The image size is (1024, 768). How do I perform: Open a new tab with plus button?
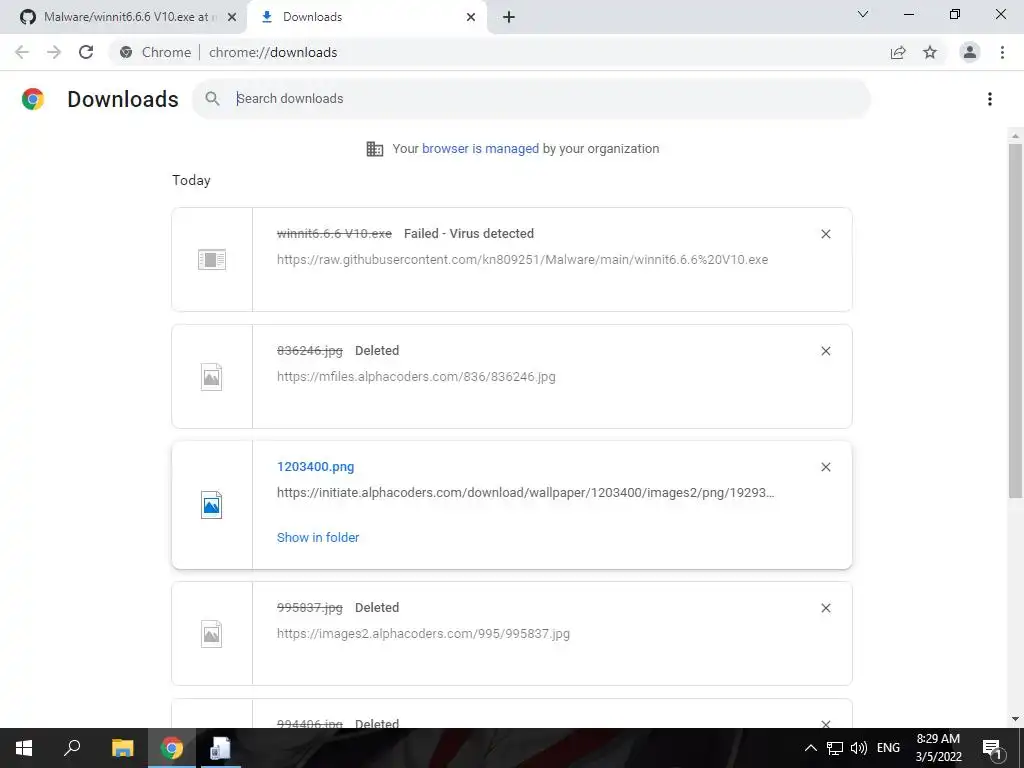(509, 17)
